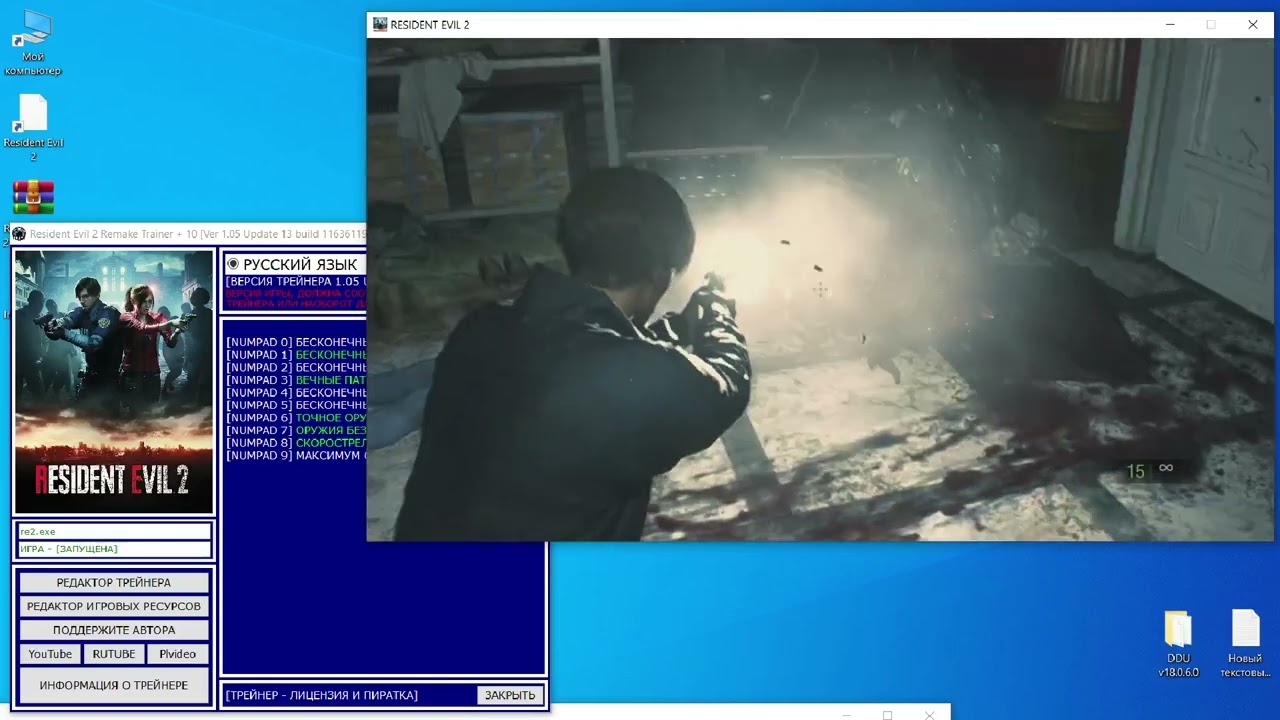Open the DDU v18.0.6.0 folder icon
This screenshot has height=720, width=1280.
[x=1178, y=643]
